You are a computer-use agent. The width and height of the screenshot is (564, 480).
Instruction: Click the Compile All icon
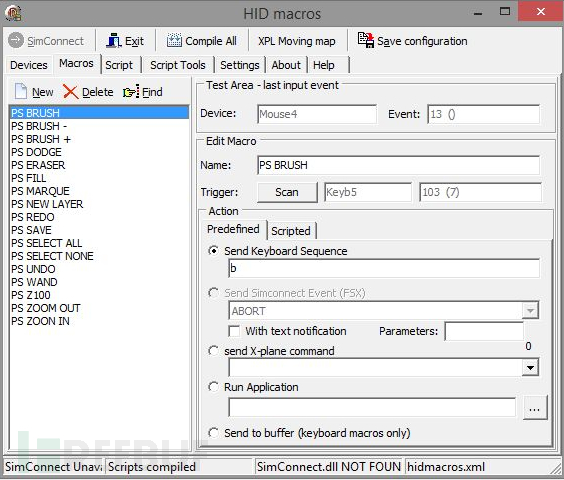point(174,40)
